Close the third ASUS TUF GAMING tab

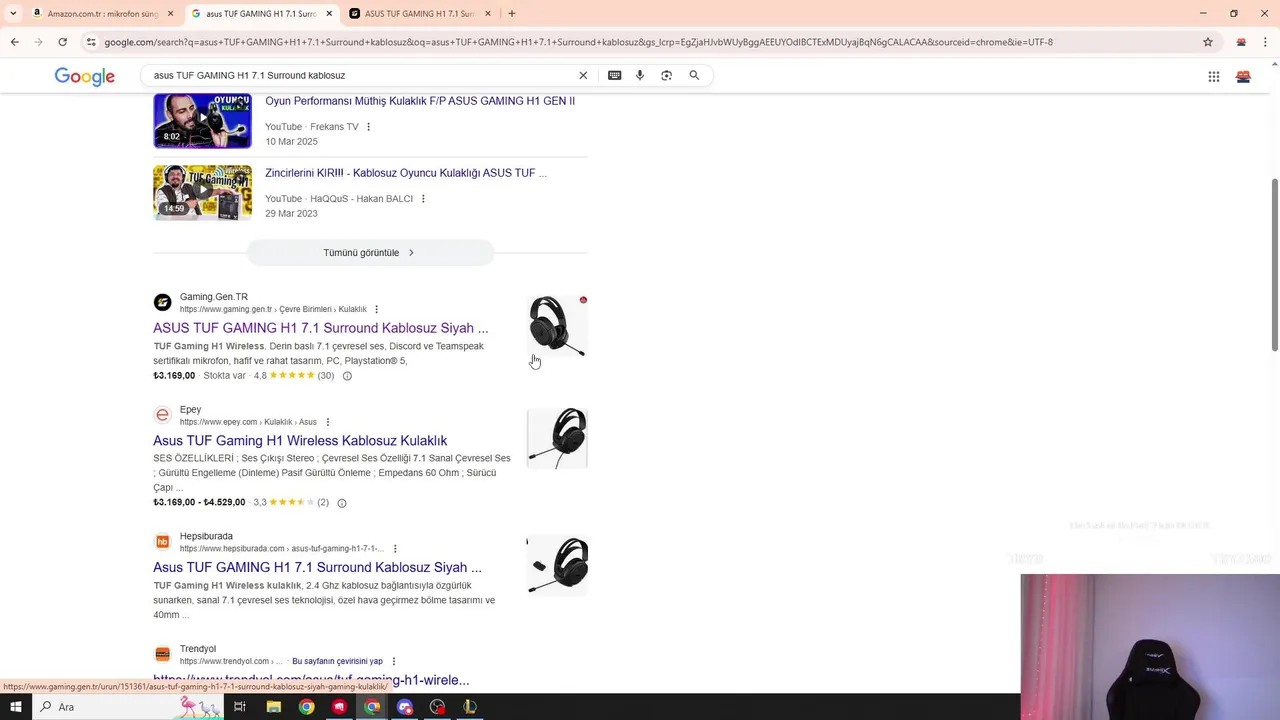(487, 14)
